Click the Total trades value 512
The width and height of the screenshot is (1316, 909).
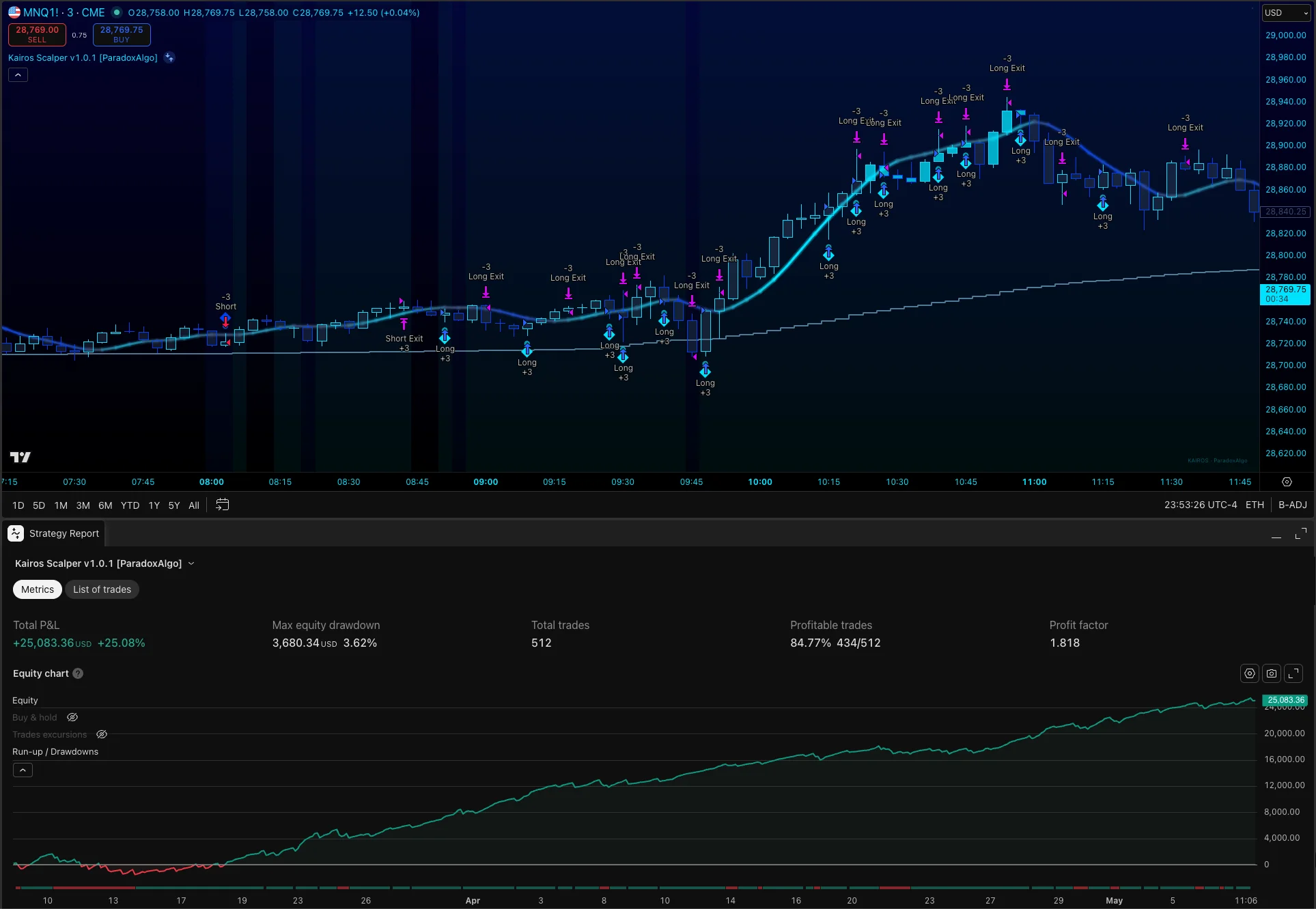tap(542, 643)
